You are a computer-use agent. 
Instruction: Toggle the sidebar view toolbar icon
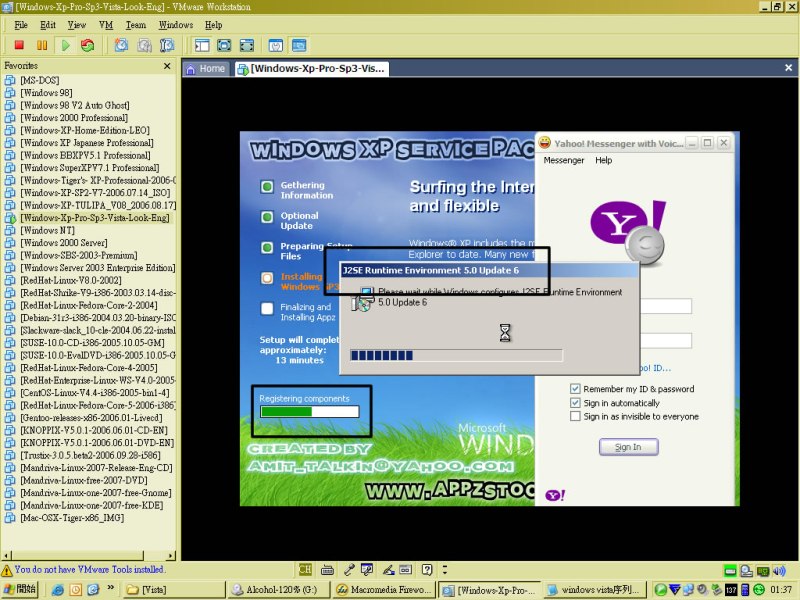click(202, 45)
